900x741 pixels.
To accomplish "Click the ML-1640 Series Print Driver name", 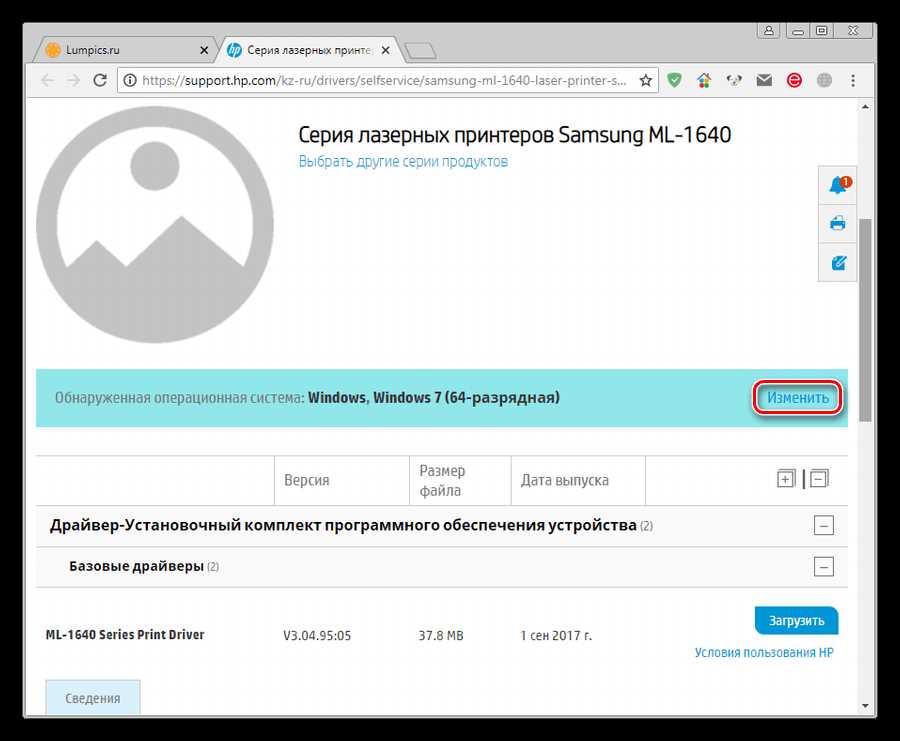I will coord(125,635).
